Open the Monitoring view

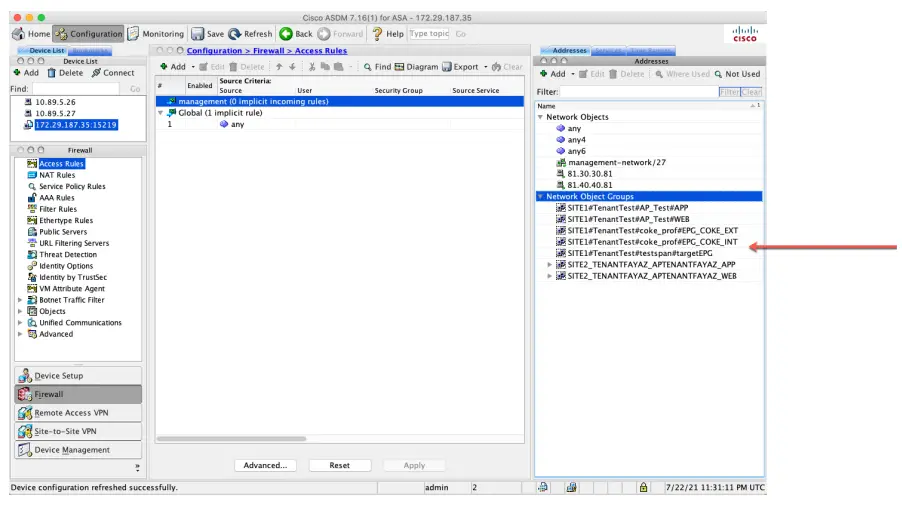(156, 34)
